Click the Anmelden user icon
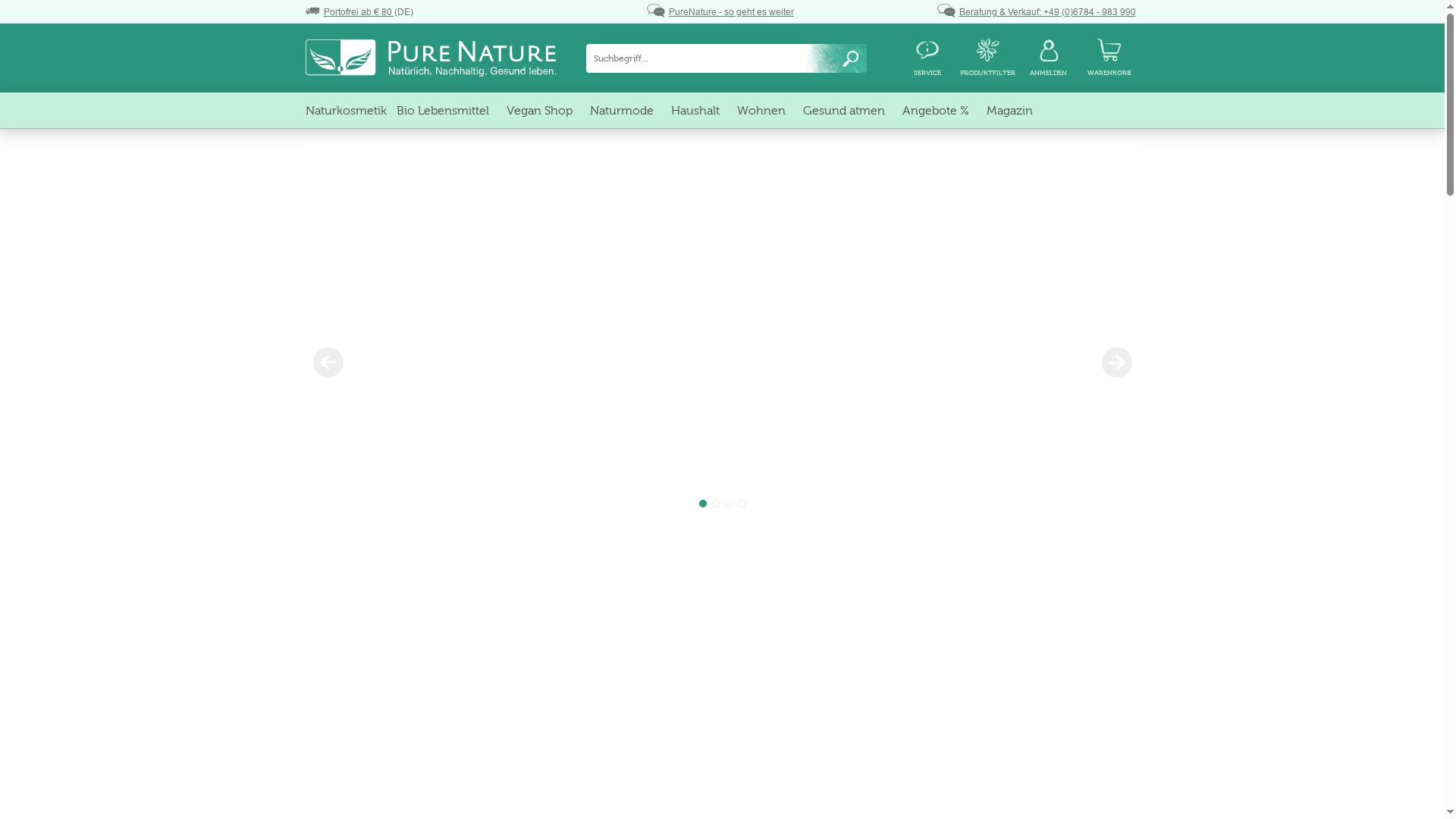This screenshot has width=1456, height=819. (x=1048, y=52)
